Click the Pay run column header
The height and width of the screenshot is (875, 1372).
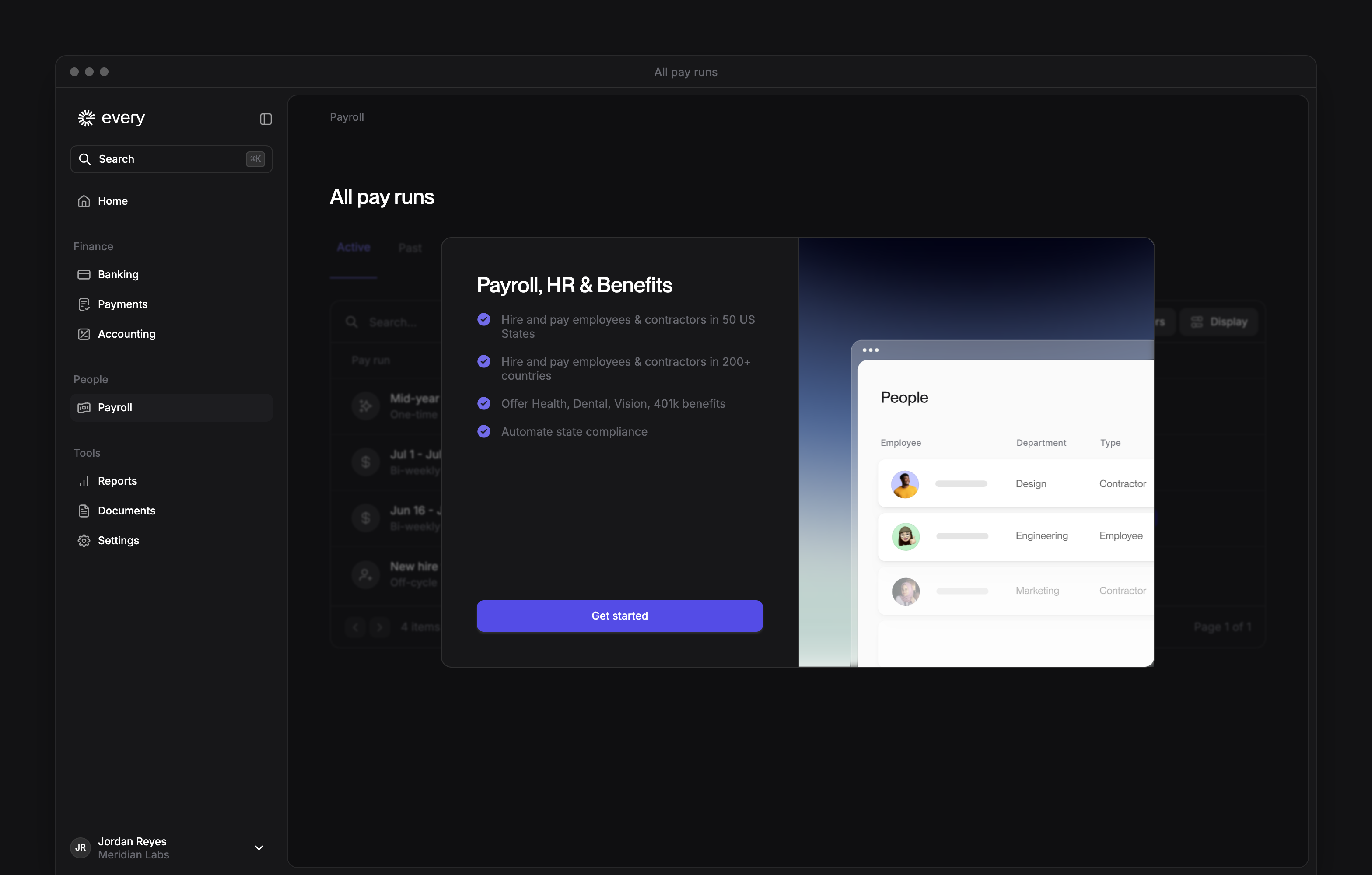(371, 360)
